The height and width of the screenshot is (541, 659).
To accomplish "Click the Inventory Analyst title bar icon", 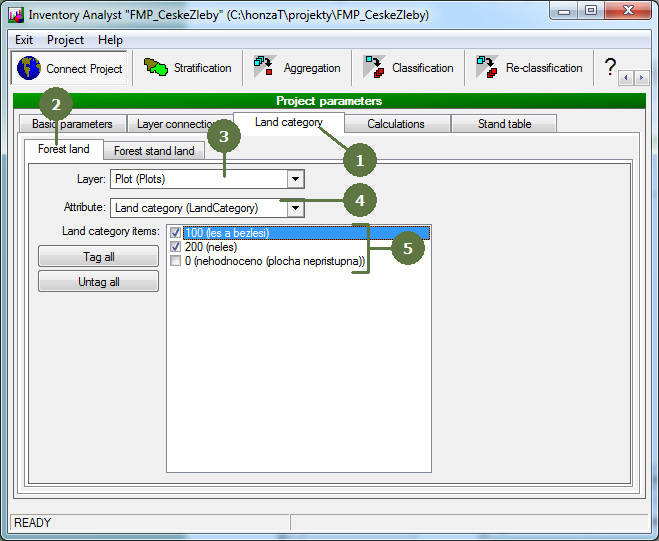I will (x=16, y=15).
